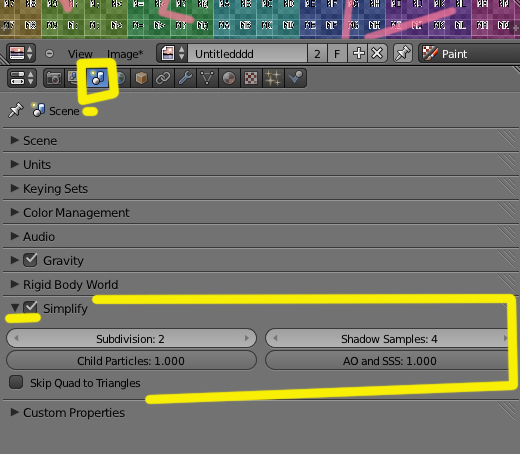
Task: Expand the Color Management panel
Action: 14,212
